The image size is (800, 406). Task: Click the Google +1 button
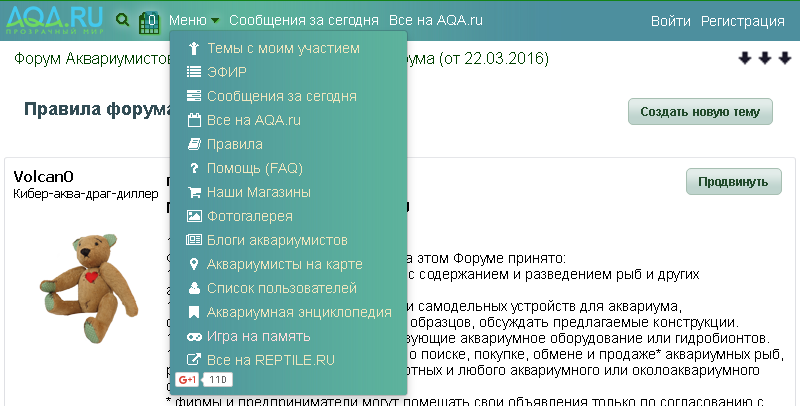coord(186,380)
